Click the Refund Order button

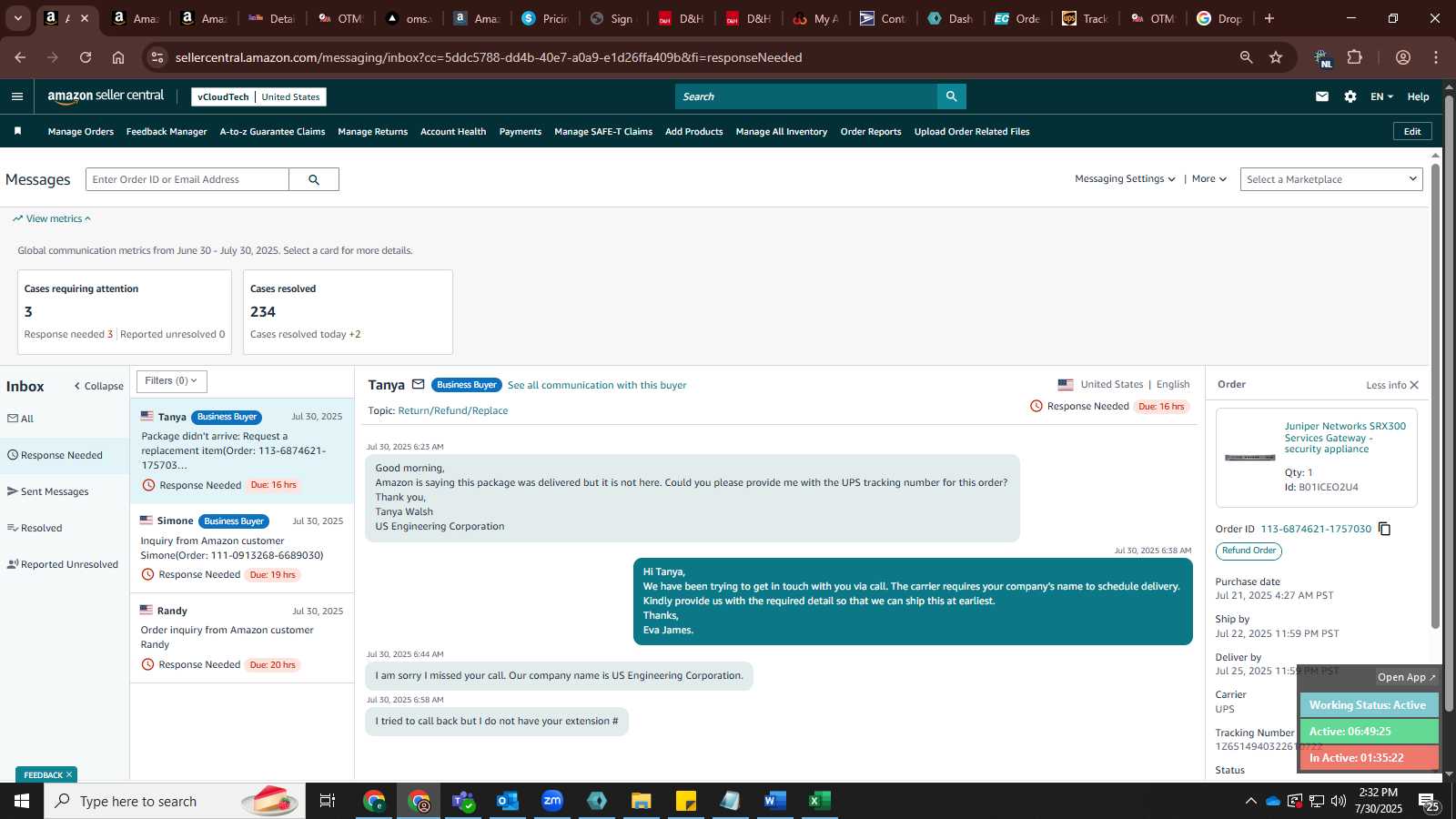[x=1249, y=551]
